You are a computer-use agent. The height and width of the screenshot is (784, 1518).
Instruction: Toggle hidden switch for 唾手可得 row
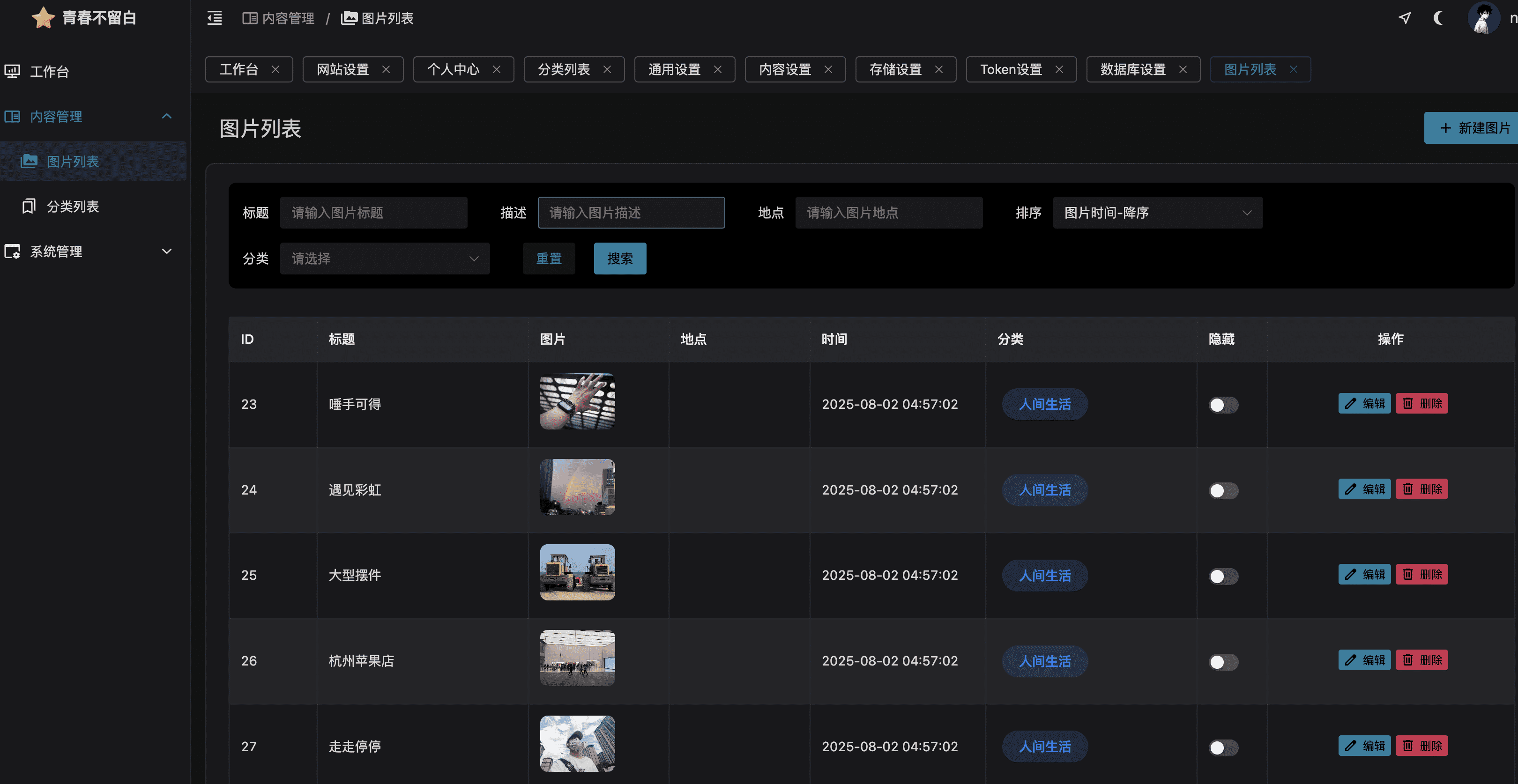[1223, 405]
